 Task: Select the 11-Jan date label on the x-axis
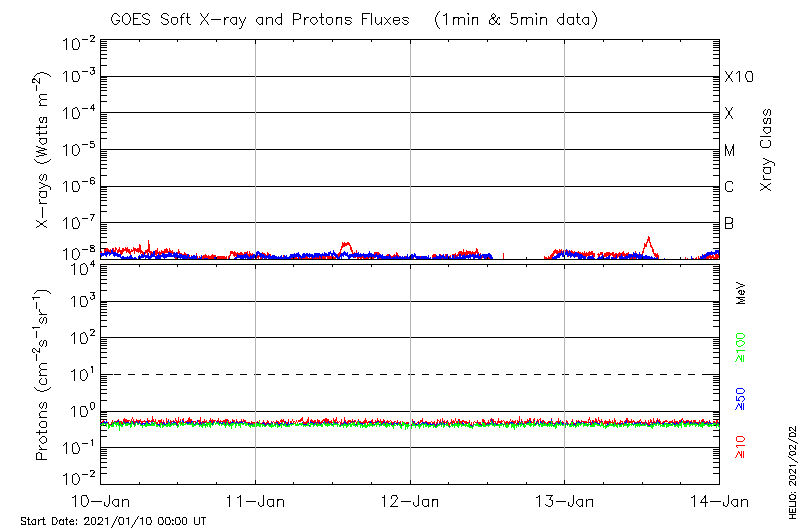coord(256,501)
